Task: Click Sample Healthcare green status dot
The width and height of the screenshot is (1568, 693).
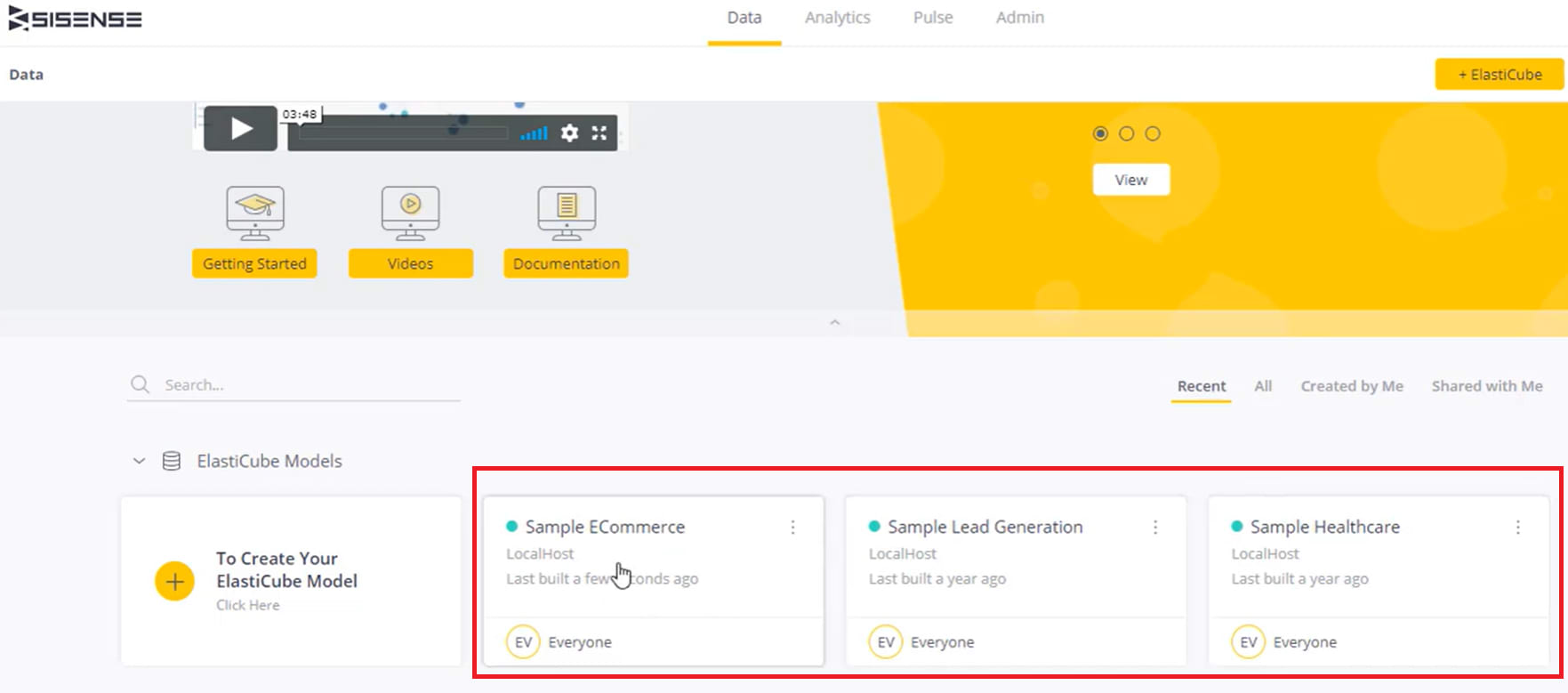Action: pyautogui.click(x=1237, y=527)
